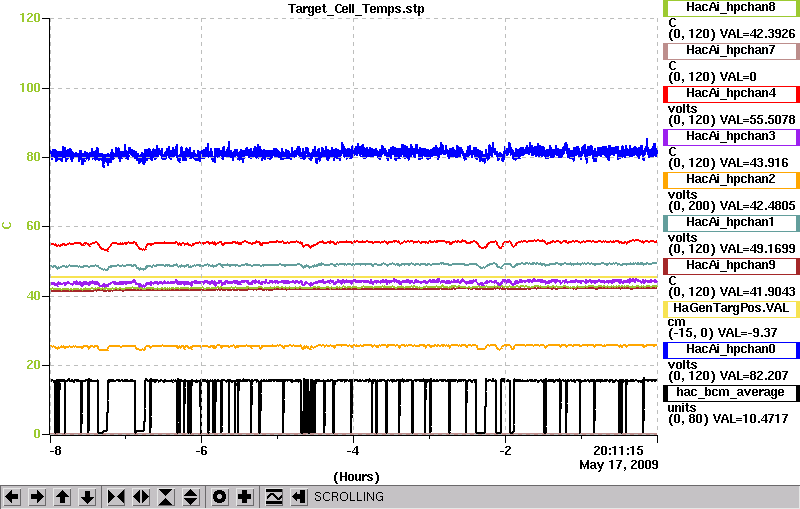The height and width of the screenshot is (509, 800).
Task: Click the VAL=10.4717 readout text
Action: coord(750,419)
